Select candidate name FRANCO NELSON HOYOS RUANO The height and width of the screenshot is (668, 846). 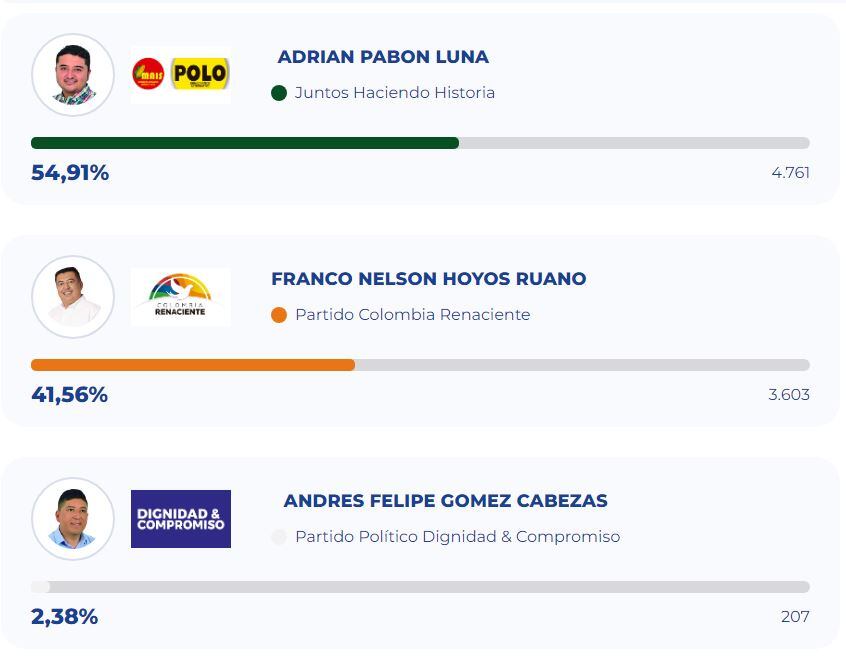click(x=428, y=279)
